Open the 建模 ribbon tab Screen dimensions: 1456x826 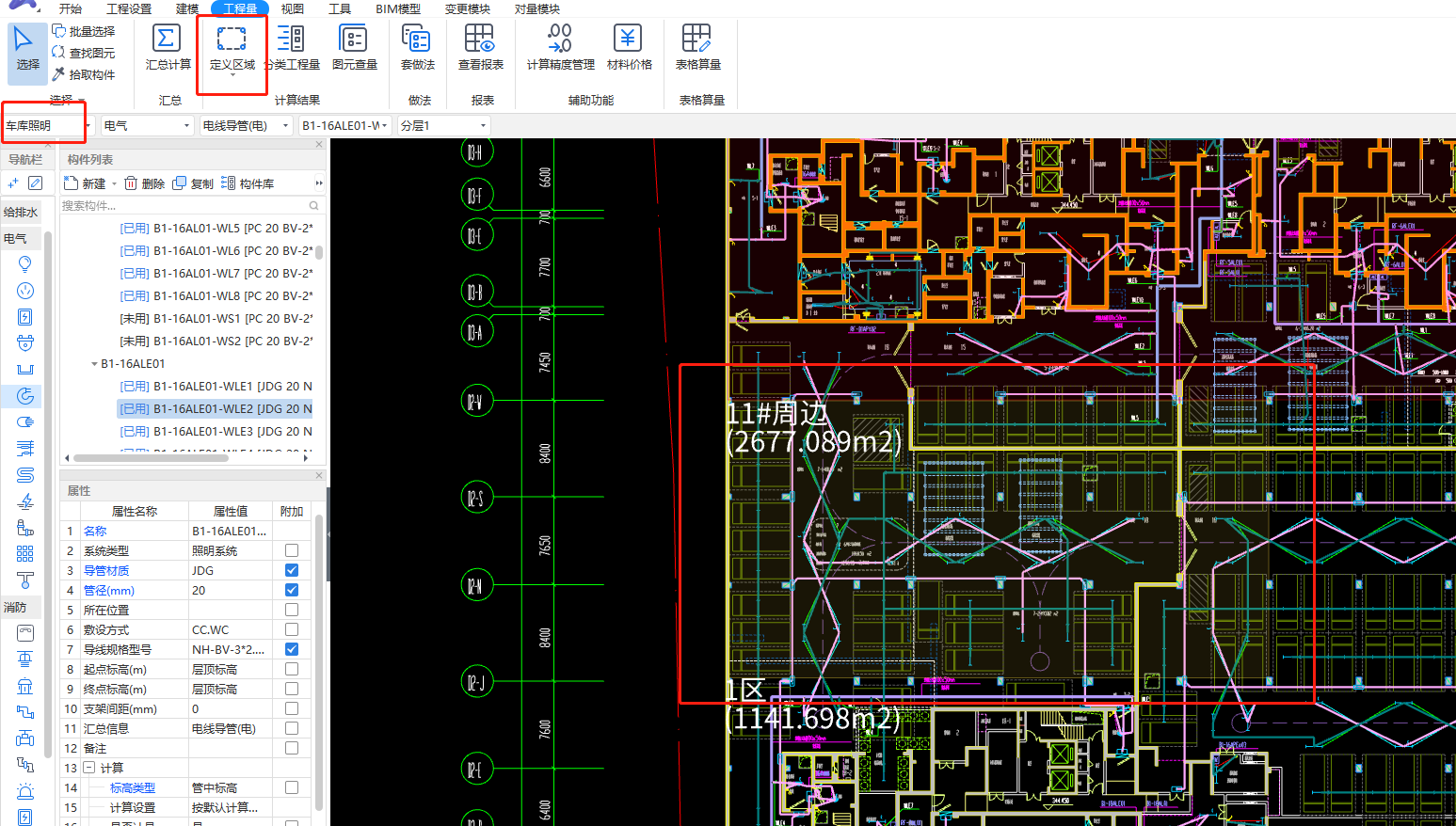coord(187,8)
